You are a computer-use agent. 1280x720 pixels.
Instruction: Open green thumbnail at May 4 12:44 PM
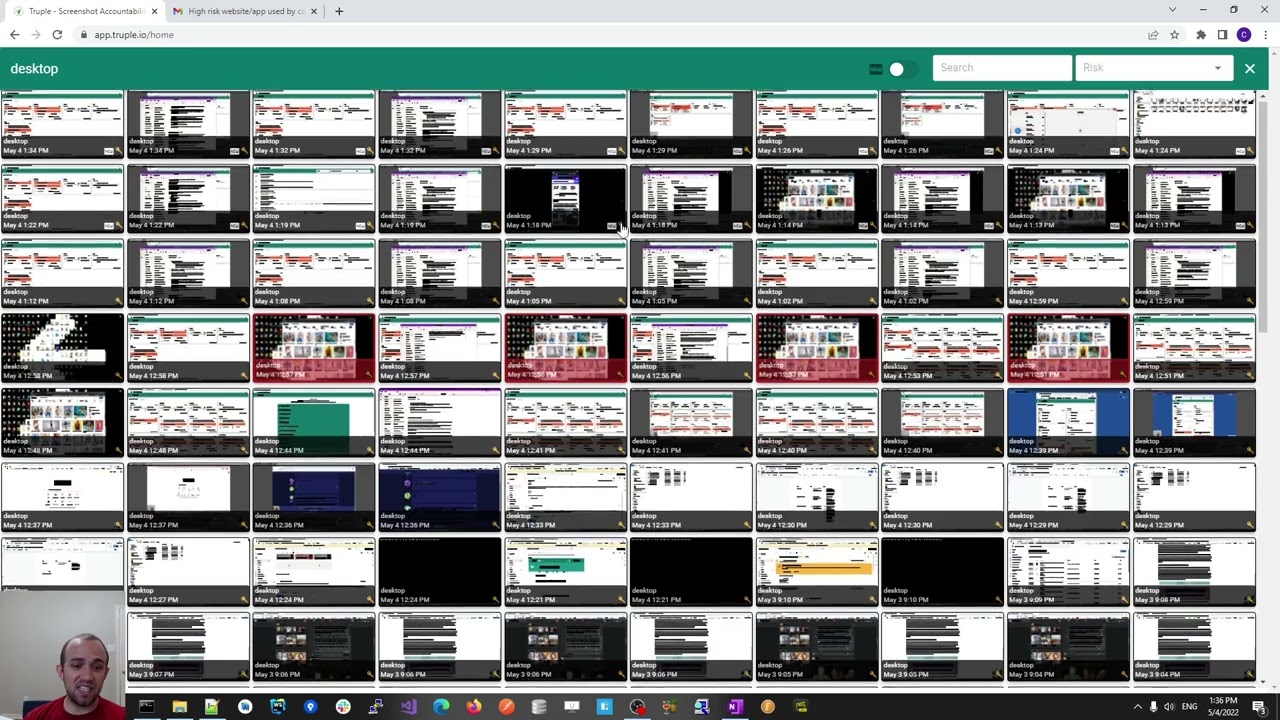click(x=314, y=423)
